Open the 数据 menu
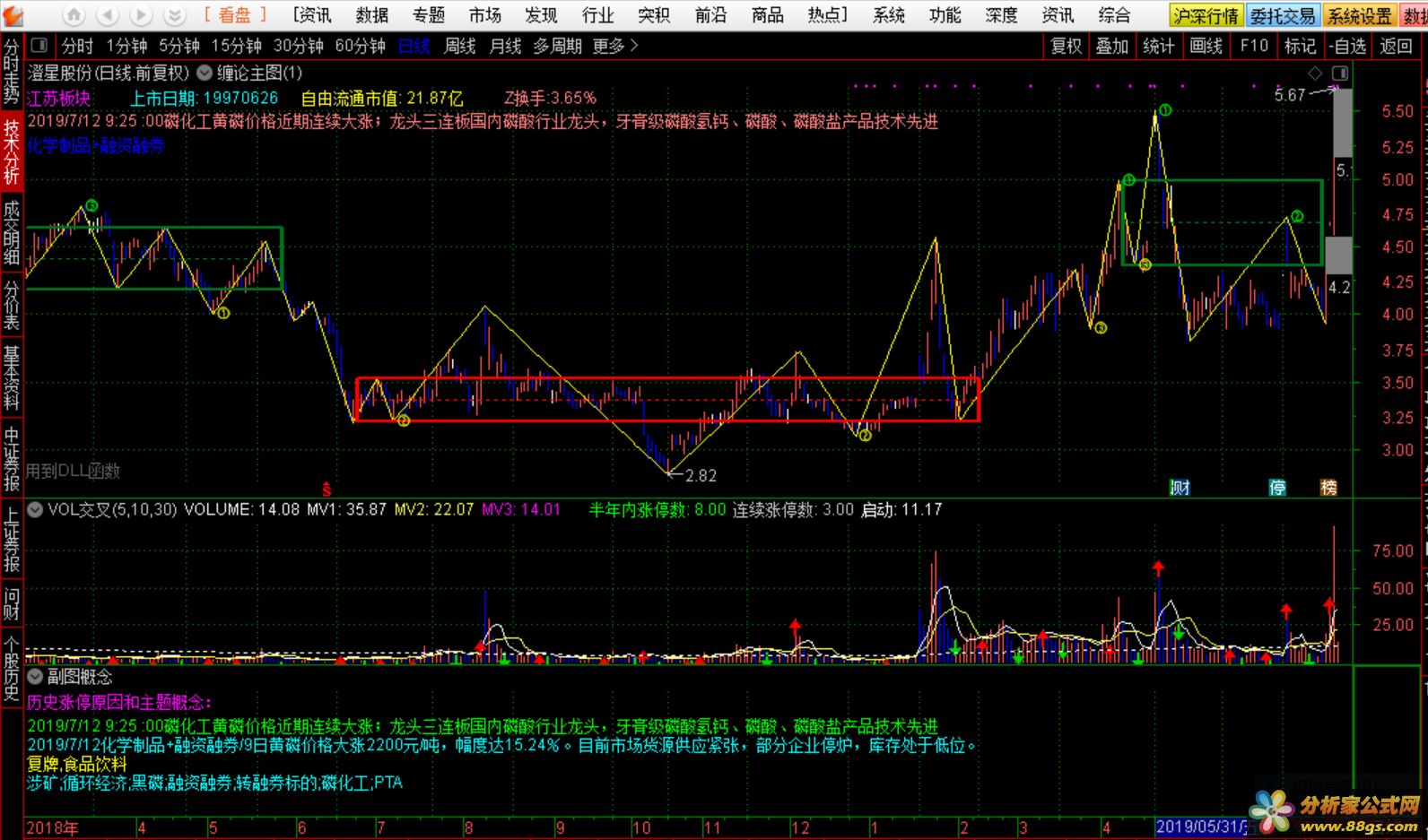 [372, 15]
